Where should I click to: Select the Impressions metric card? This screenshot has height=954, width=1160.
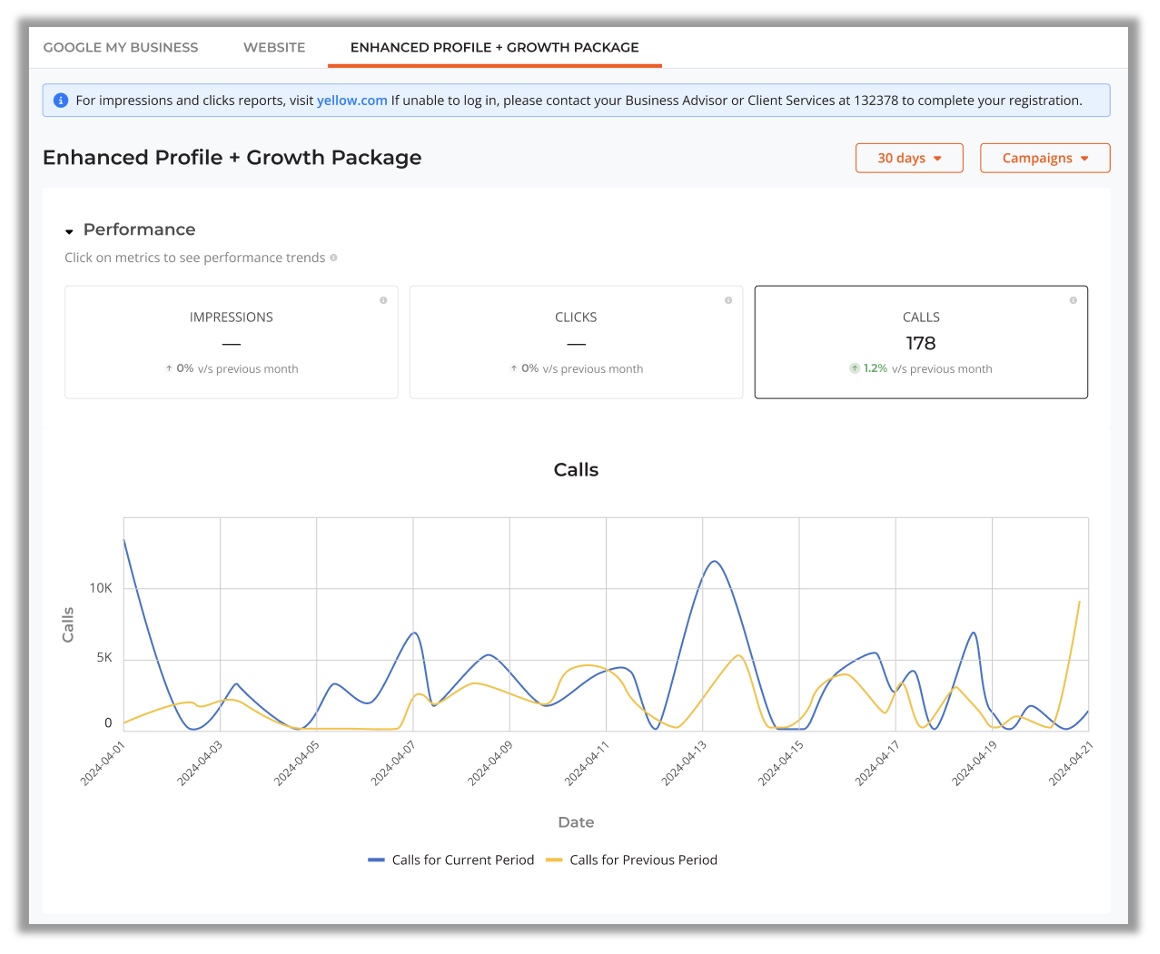click(231, 342)
